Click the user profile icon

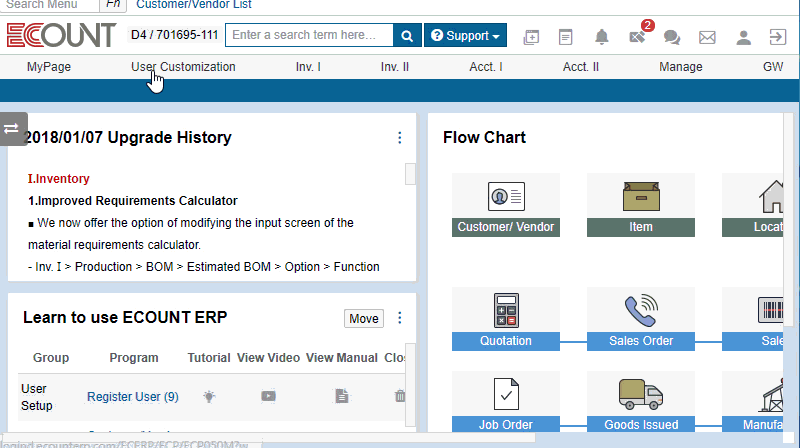tap(743, 37)
